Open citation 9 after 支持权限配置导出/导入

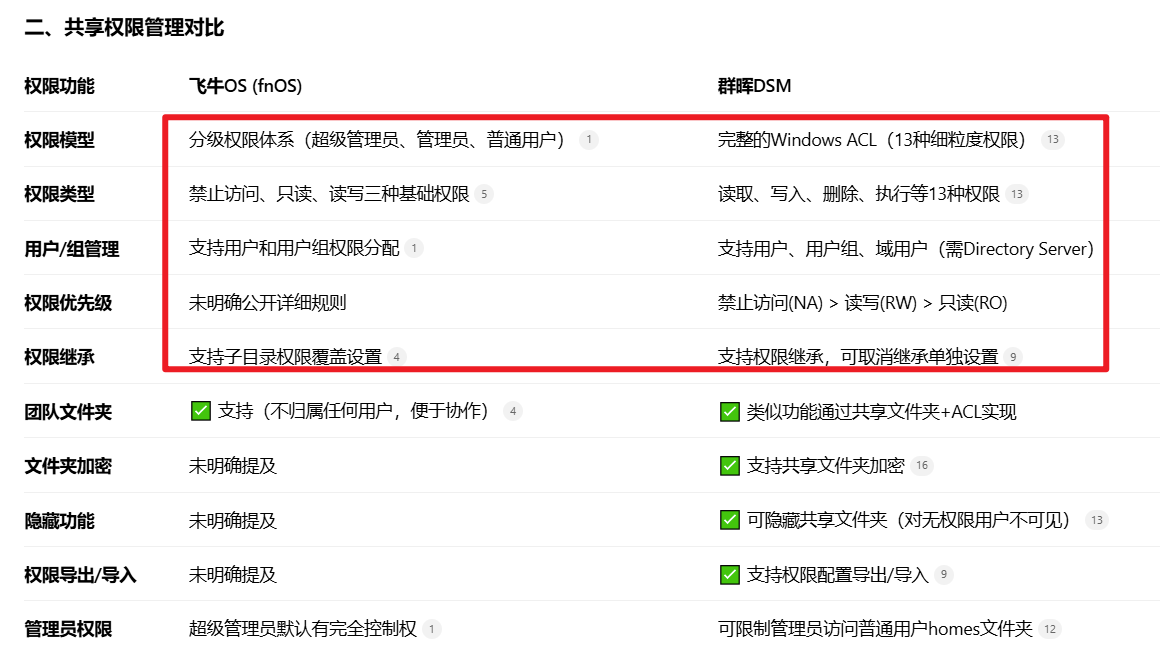point(943,574)
